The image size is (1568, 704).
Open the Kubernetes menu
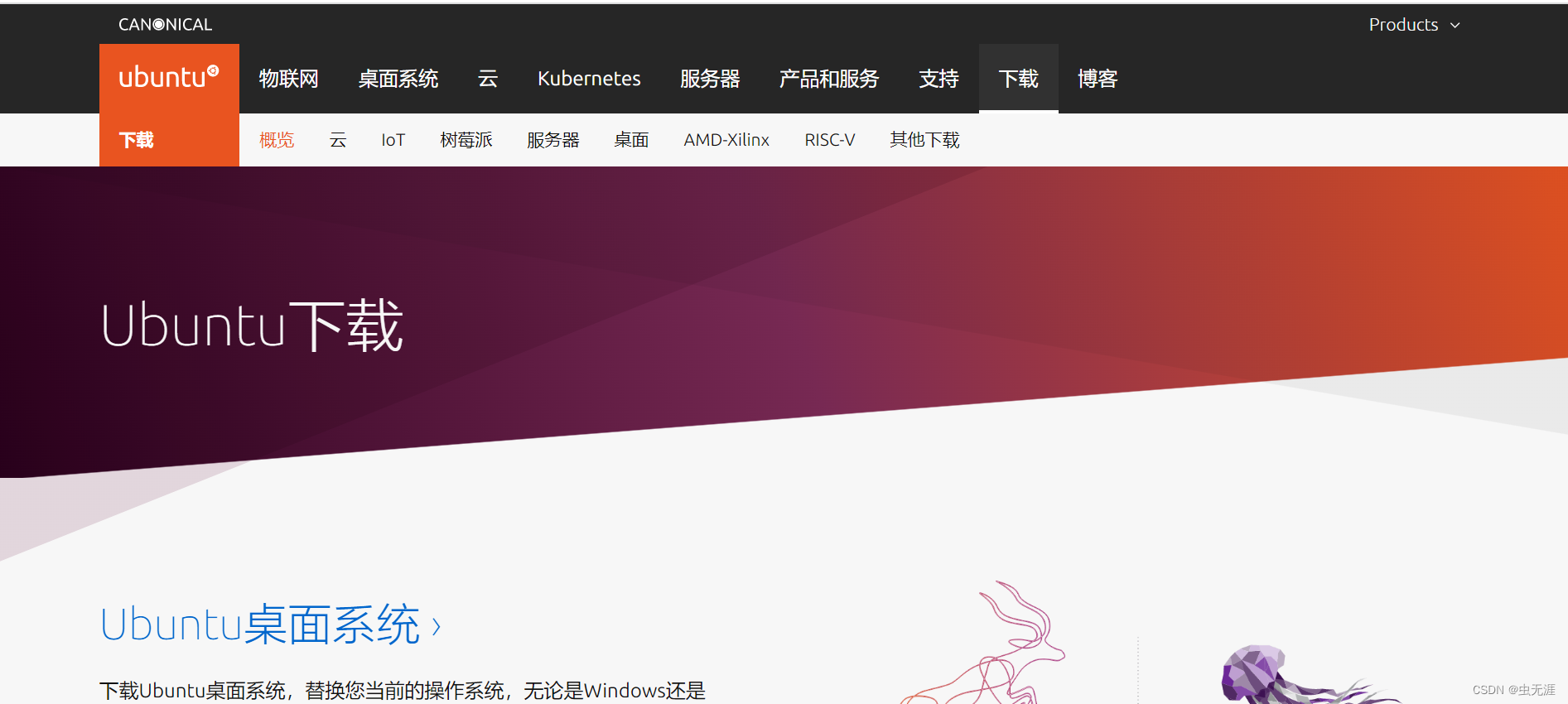589,79
